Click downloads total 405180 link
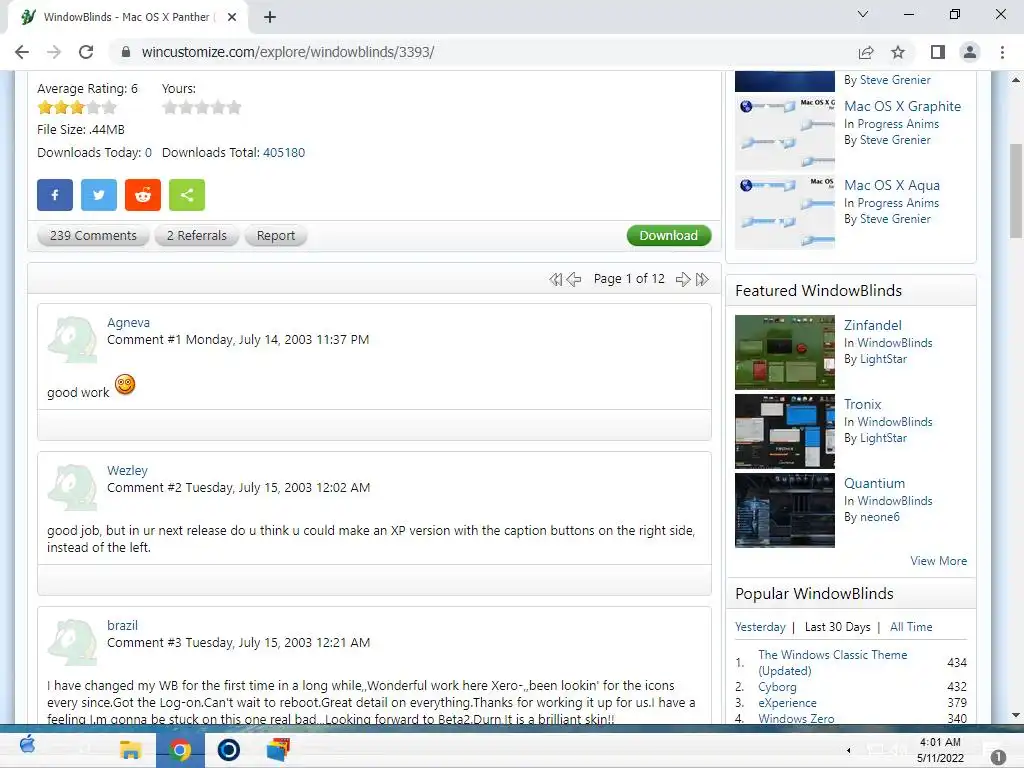1024x768 pixels. pyautogui.click(x=284, y=153)
